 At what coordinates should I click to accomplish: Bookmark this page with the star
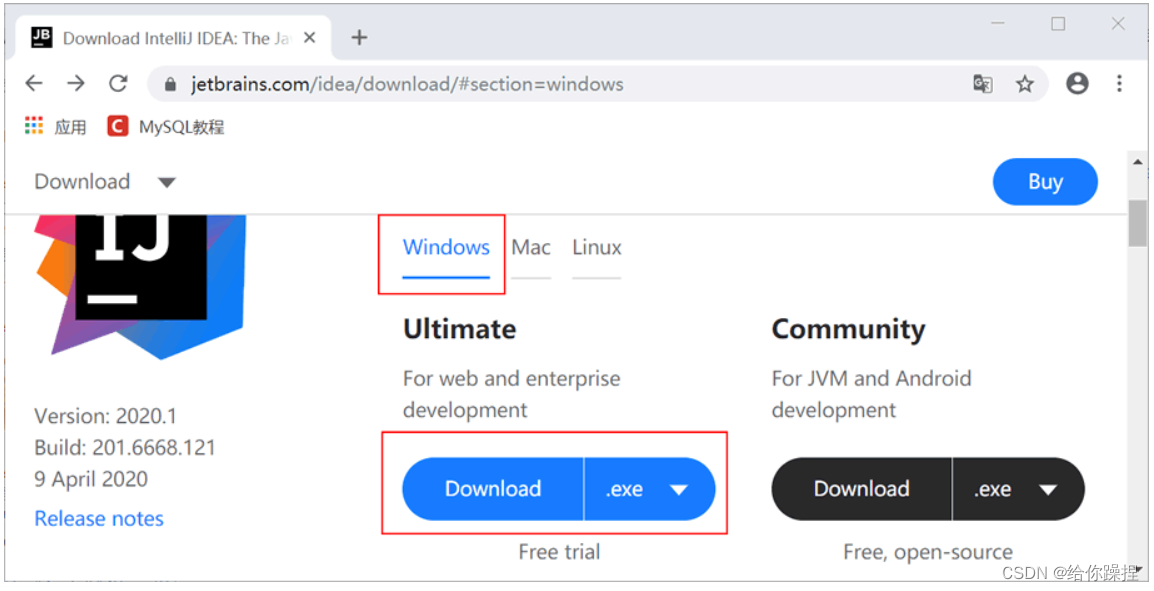click(1024, 84)
